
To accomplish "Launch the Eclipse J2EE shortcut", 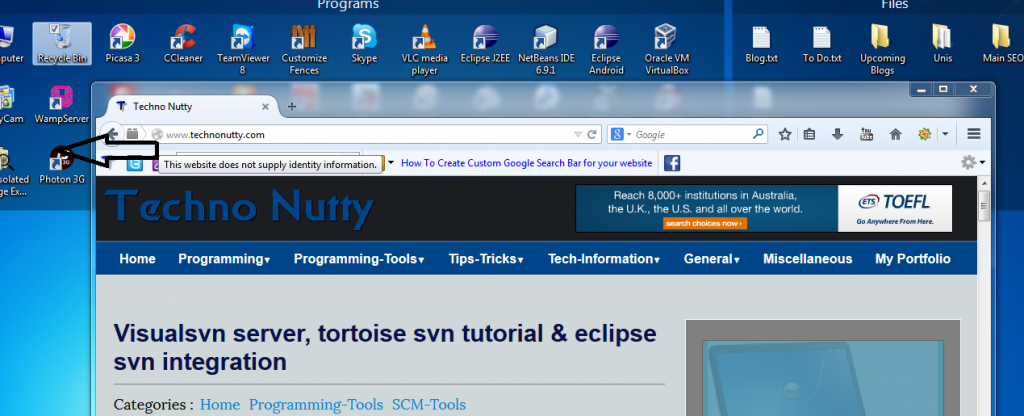I will tap(485, 43).
